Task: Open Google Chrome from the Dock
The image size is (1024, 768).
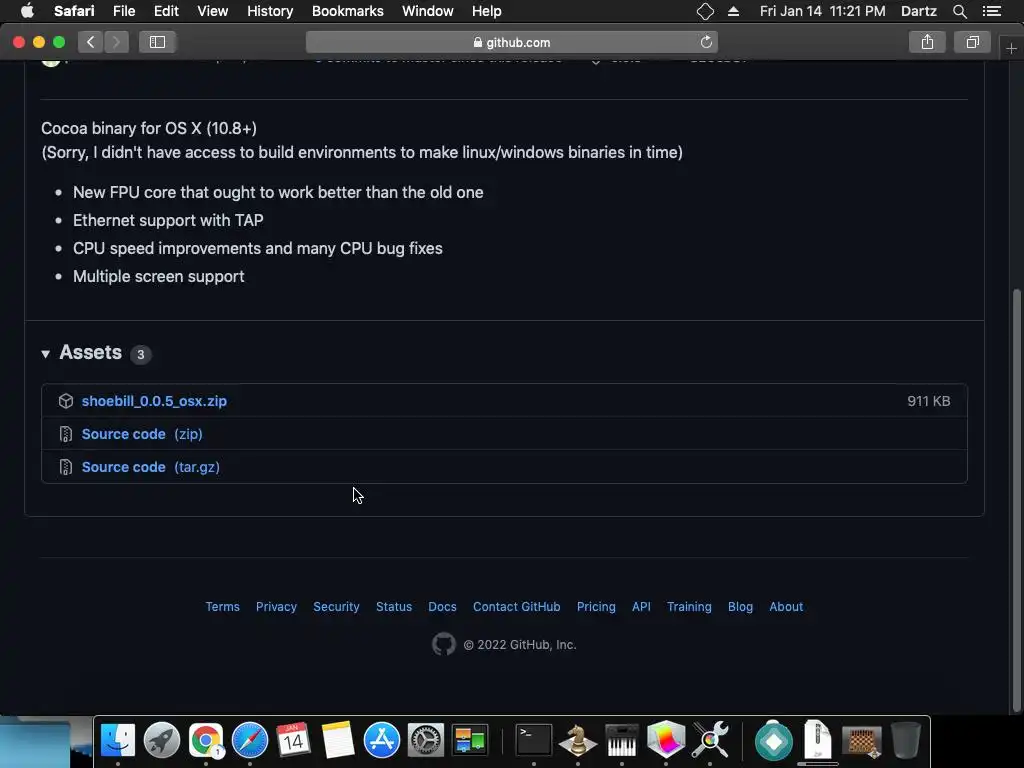Action: [x=206, y=741]
